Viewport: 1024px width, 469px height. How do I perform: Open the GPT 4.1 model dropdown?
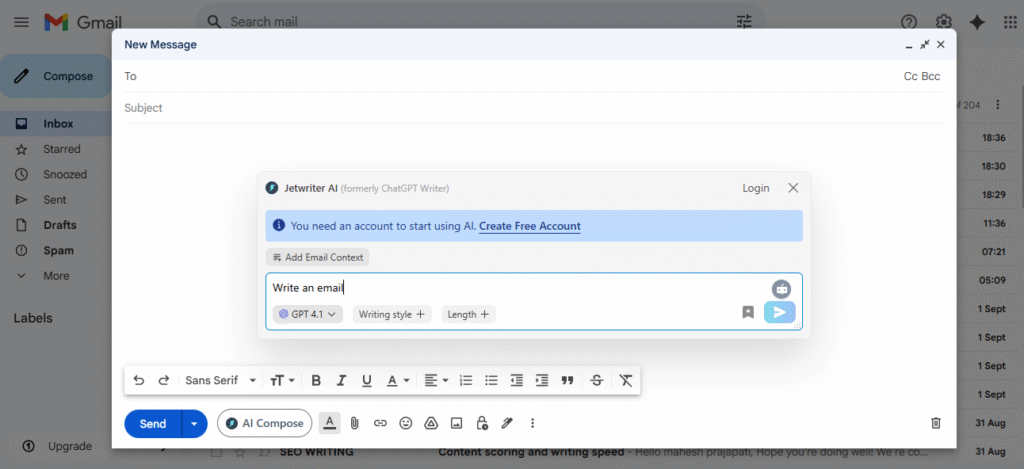(308, 314)
